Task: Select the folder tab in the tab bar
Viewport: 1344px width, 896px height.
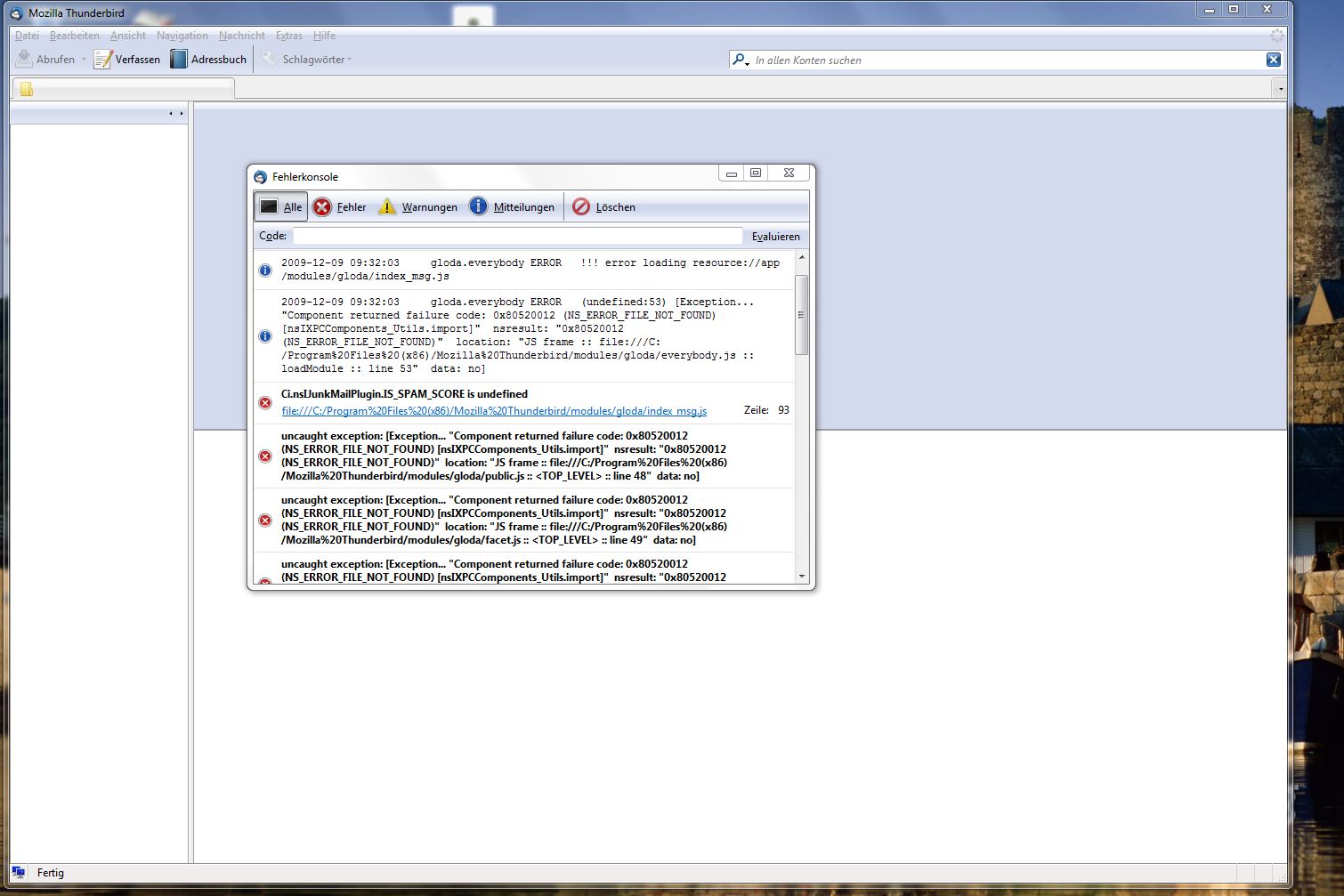Action: pyautogui.click(x=123, y=88)
